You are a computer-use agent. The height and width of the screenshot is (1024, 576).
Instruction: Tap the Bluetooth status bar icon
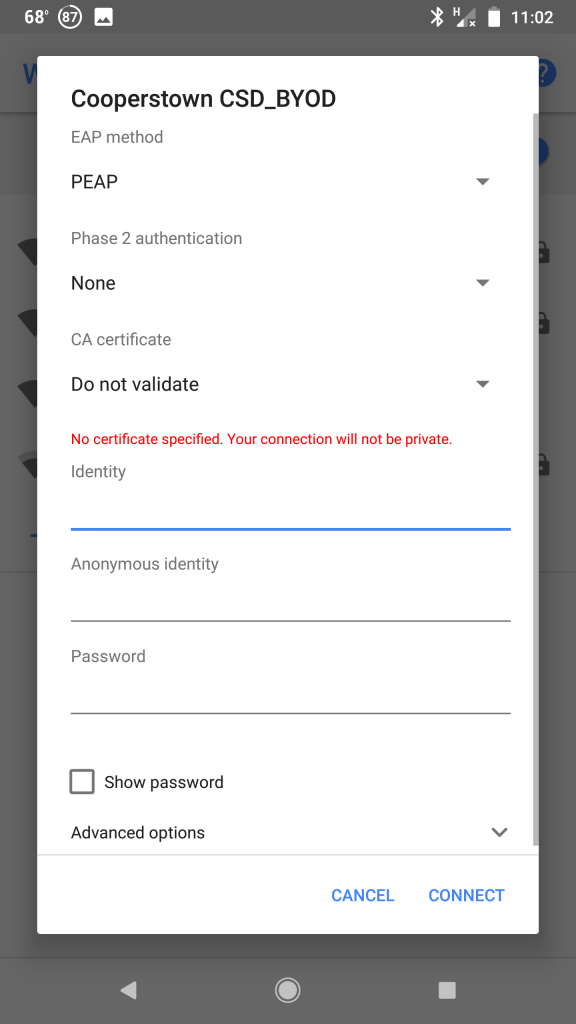(x=436, y=17)
